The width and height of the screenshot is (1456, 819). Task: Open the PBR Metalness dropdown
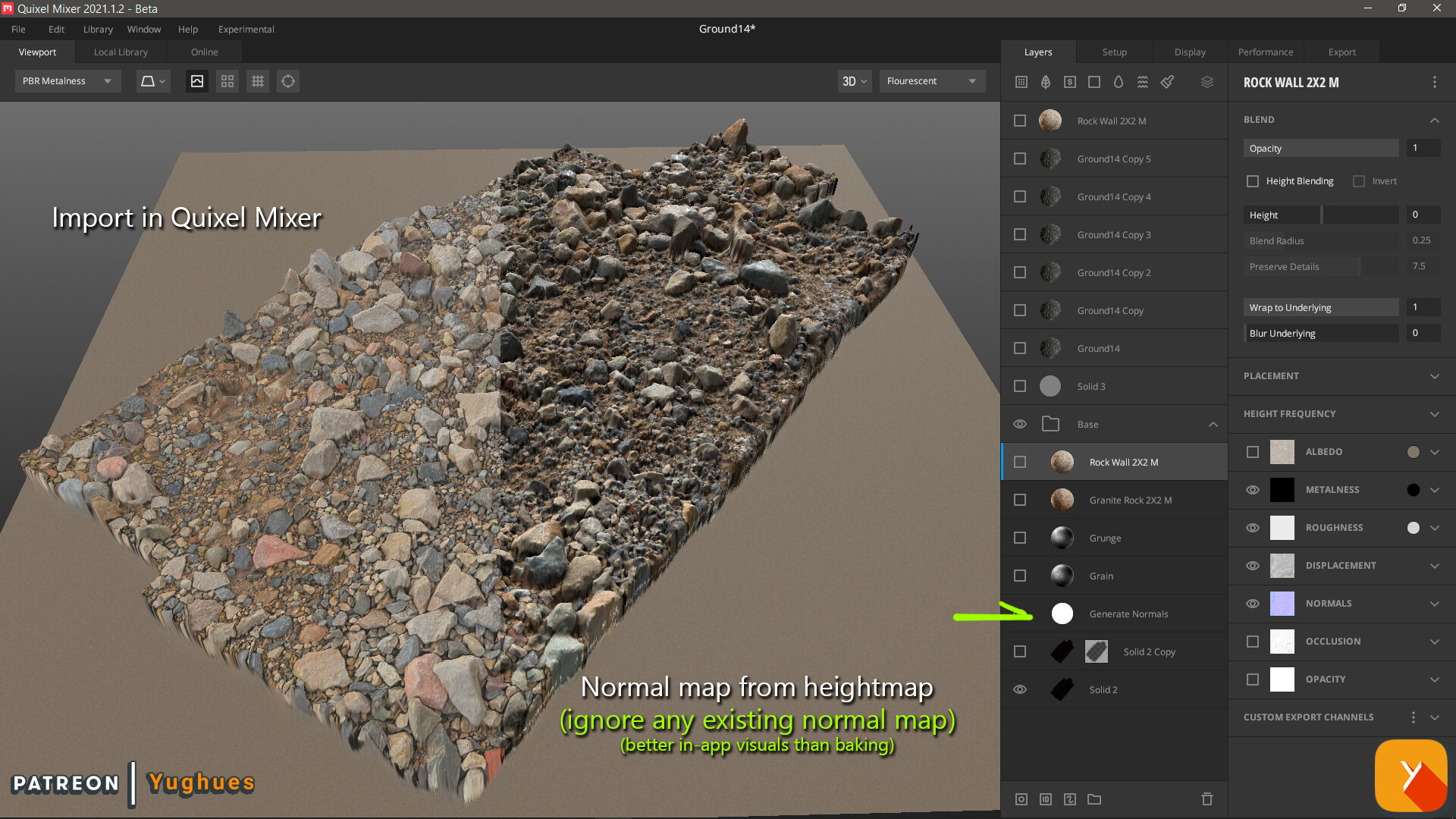[x=67, y=80]
